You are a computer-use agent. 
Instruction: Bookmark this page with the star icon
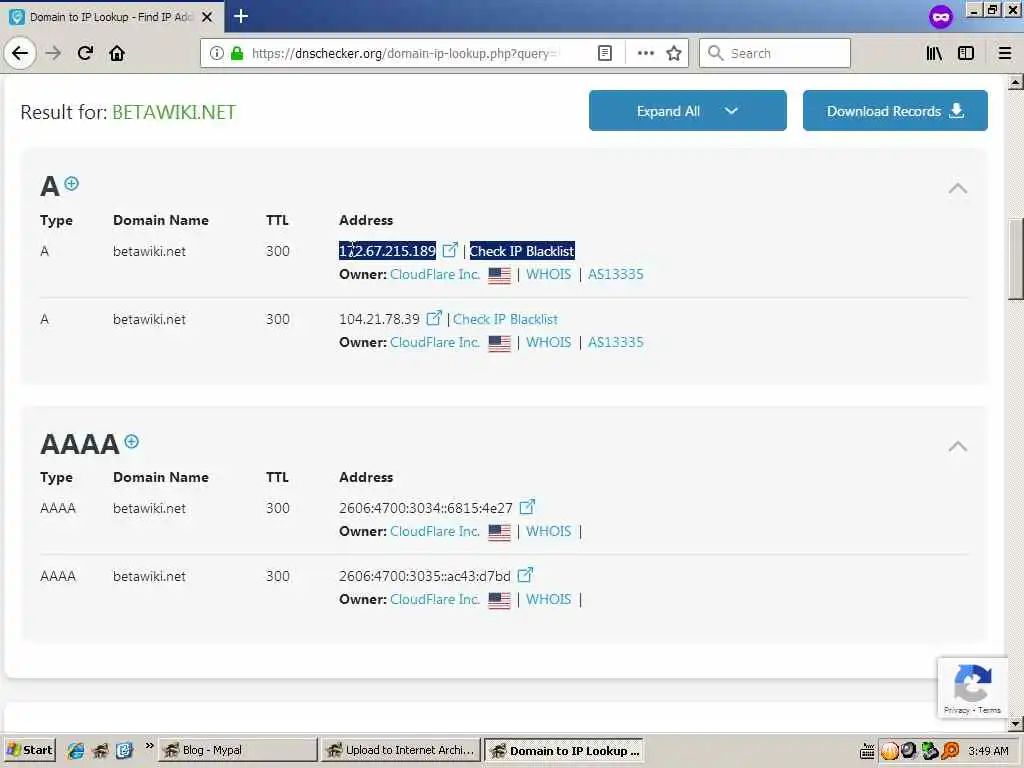[x=674, y=53]
